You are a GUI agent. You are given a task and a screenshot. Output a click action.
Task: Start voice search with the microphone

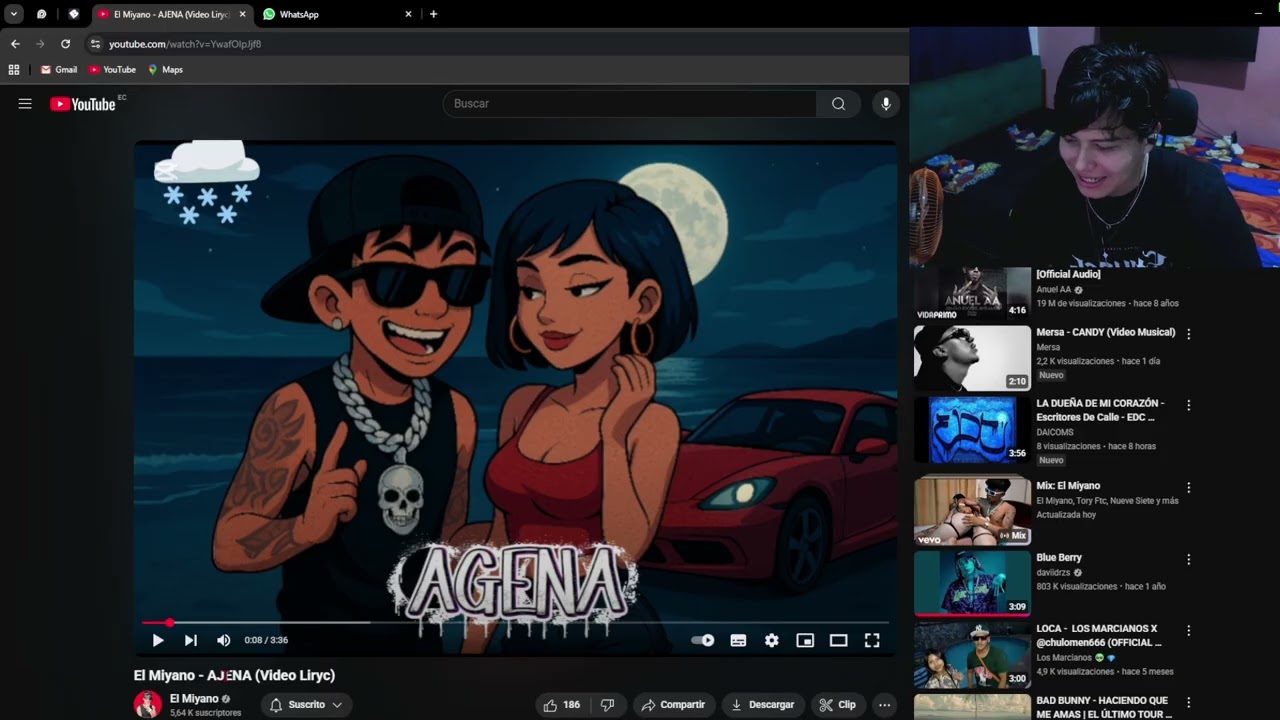click(885, 104)
